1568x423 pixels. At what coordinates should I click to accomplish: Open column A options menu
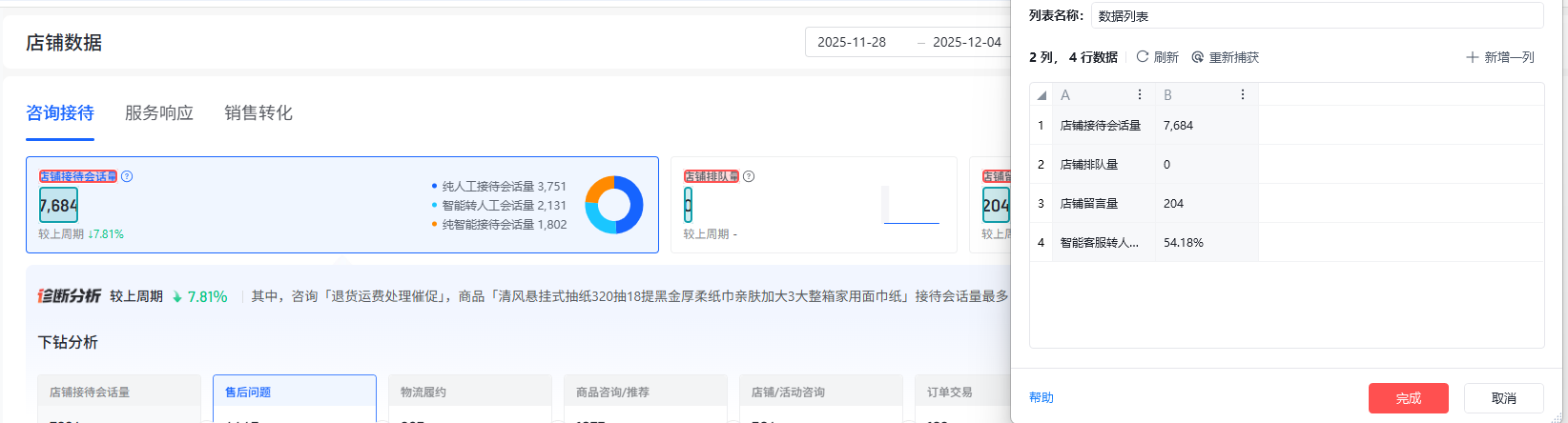pyautogui.click(x=1139, y=94)
